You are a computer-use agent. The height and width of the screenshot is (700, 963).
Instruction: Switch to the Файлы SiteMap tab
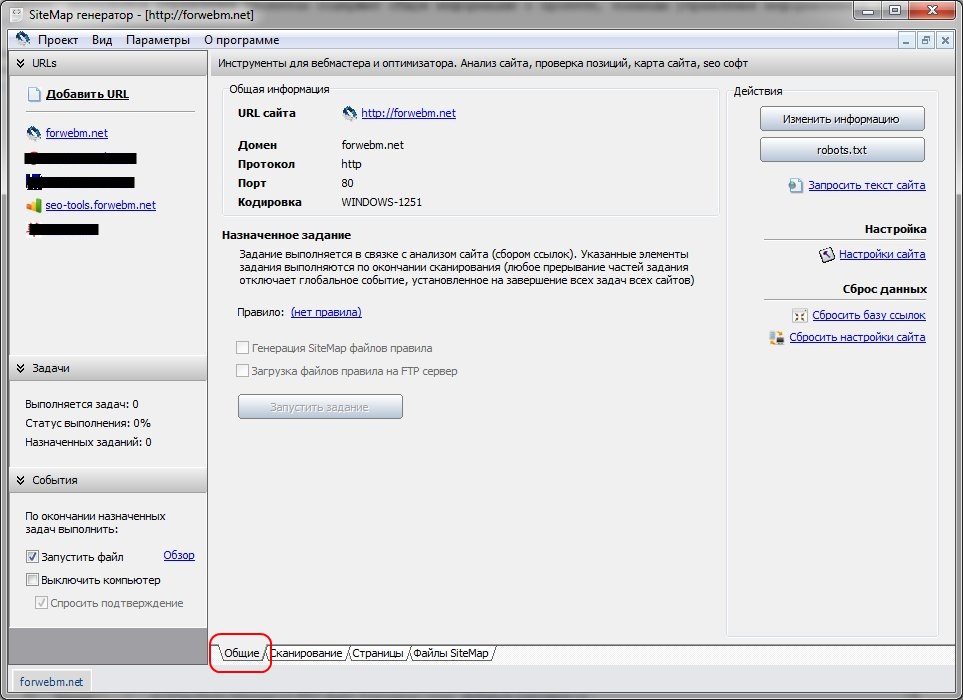click(450, 653)
